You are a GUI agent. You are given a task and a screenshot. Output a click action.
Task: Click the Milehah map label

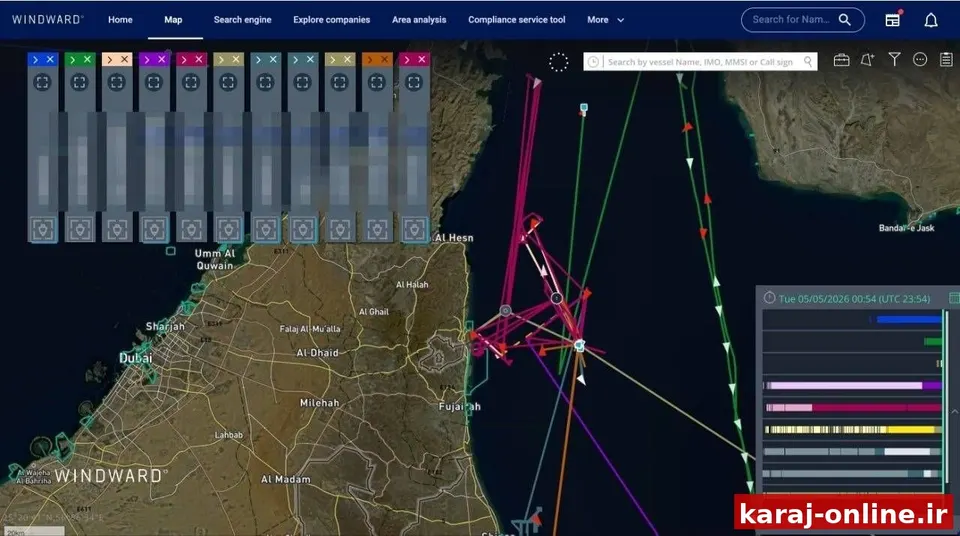(320, 402)
